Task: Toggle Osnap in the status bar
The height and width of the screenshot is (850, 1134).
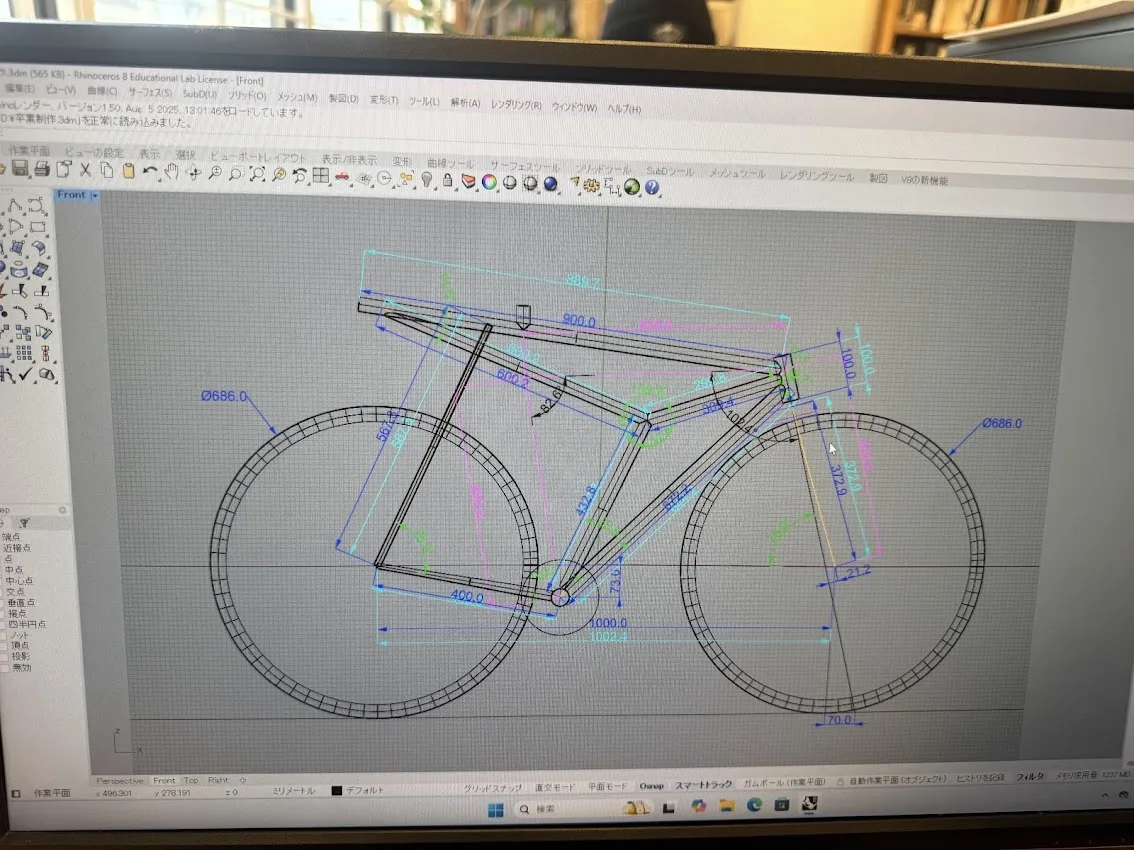Action: click(x=652, y=787)
